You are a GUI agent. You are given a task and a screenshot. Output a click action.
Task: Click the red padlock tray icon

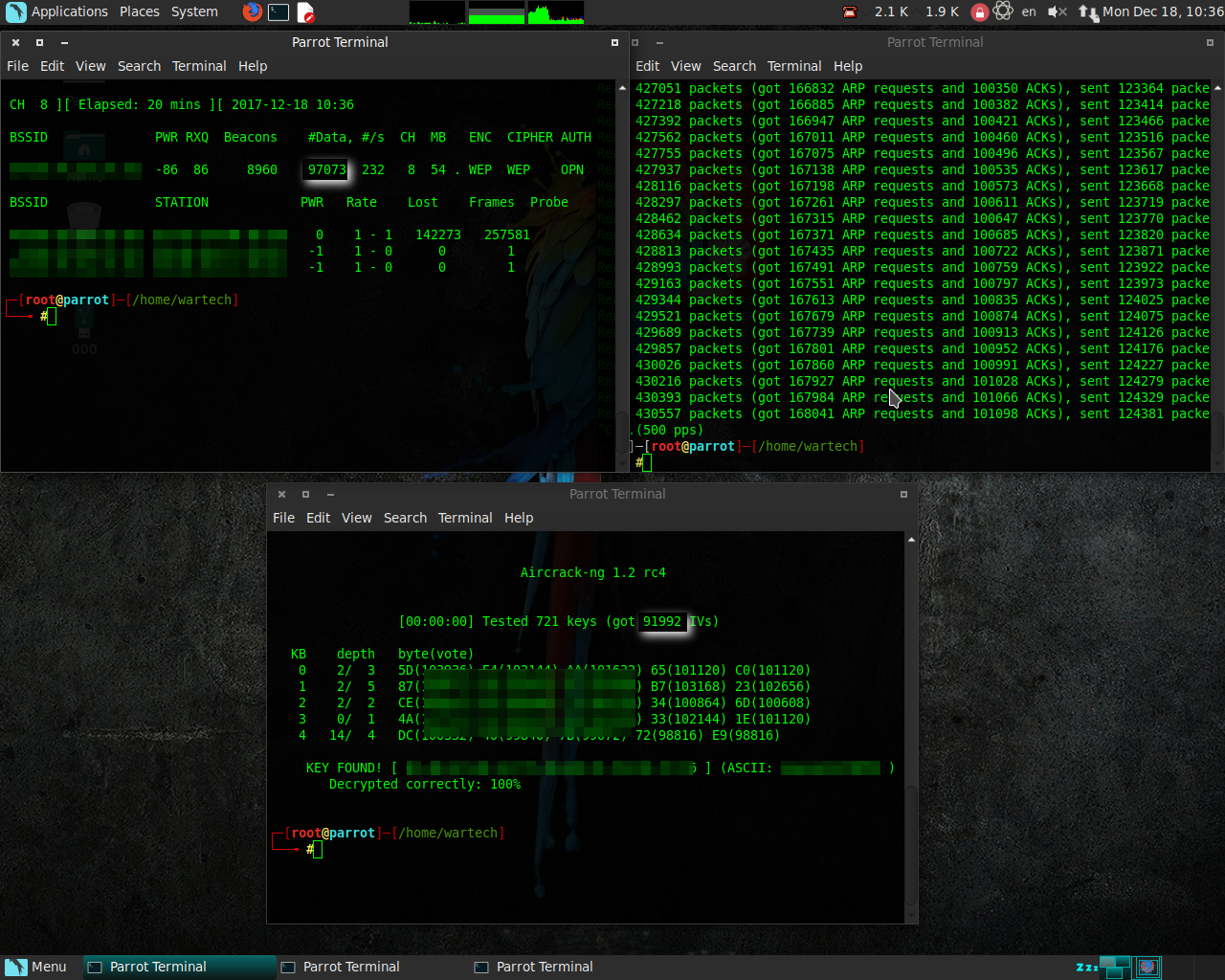979,12
